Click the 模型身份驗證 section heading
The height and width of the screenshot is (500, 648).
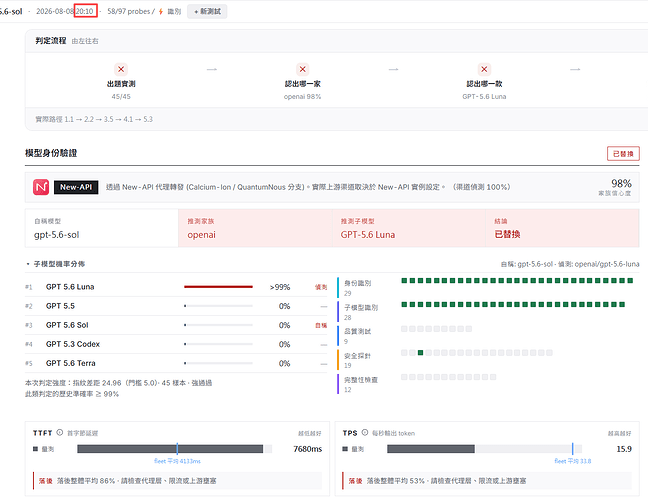[51, 153]
